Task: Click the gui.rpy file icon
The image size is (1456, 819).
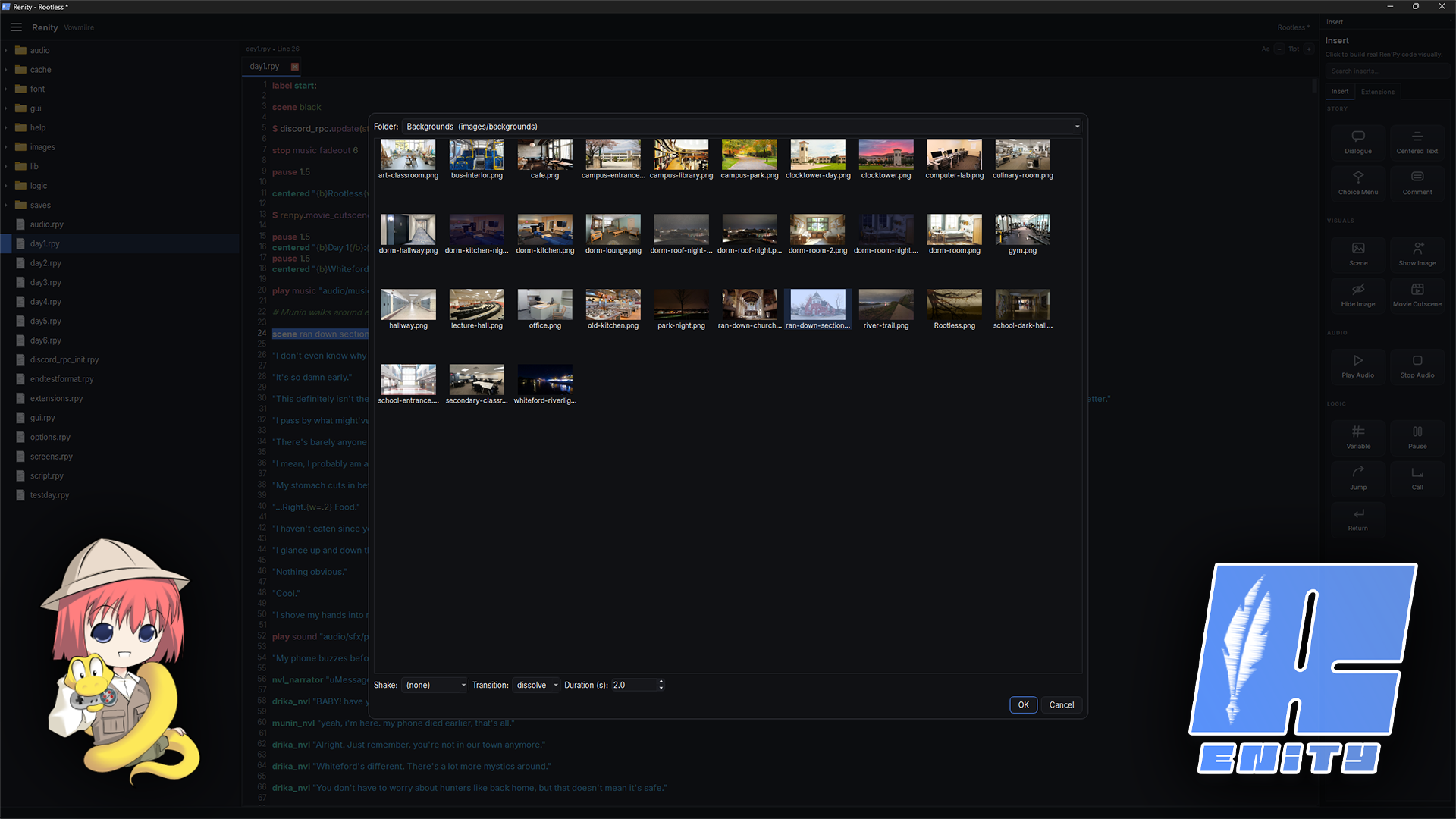Action: point(21,418)
